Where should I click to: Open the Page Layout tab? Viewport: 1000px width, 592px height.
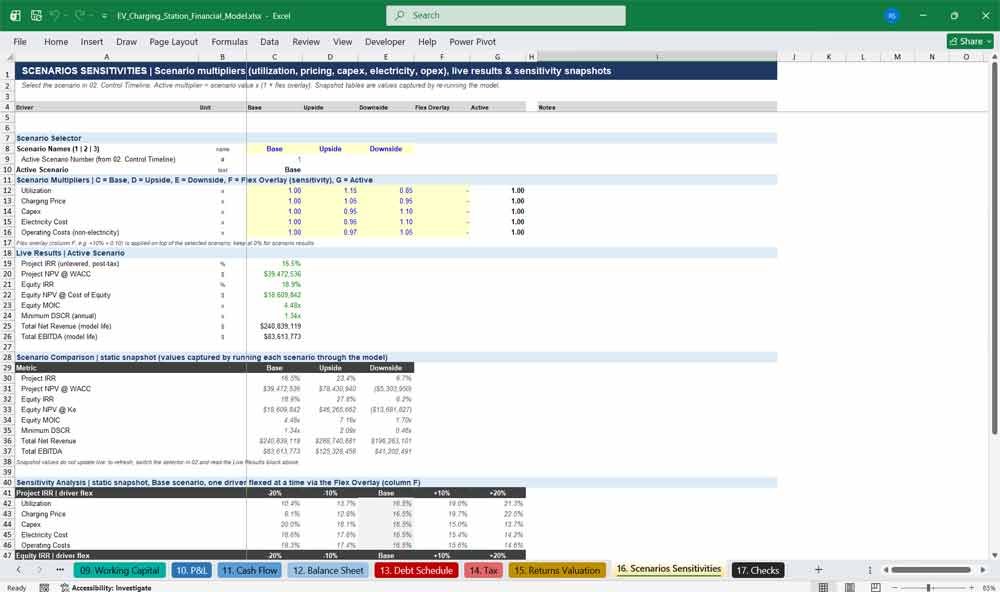click(x=173, y=41)
